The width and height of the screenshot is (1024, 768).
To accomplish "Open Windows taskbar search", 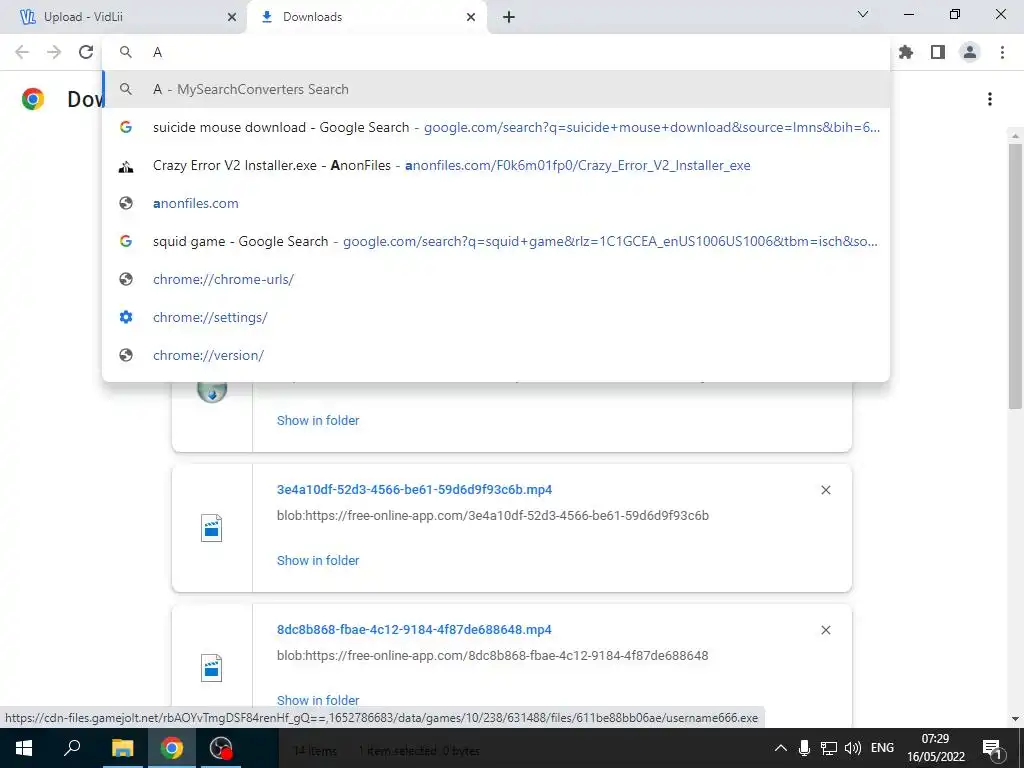I will pos(72,748).
